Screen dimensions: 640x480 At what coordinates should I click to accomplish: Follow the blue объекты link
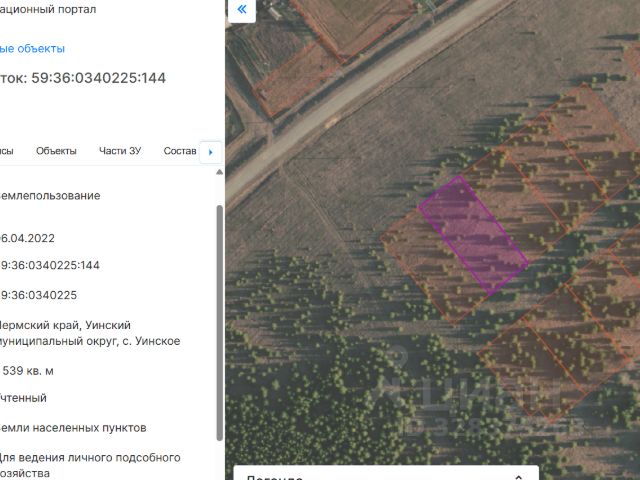41,49
